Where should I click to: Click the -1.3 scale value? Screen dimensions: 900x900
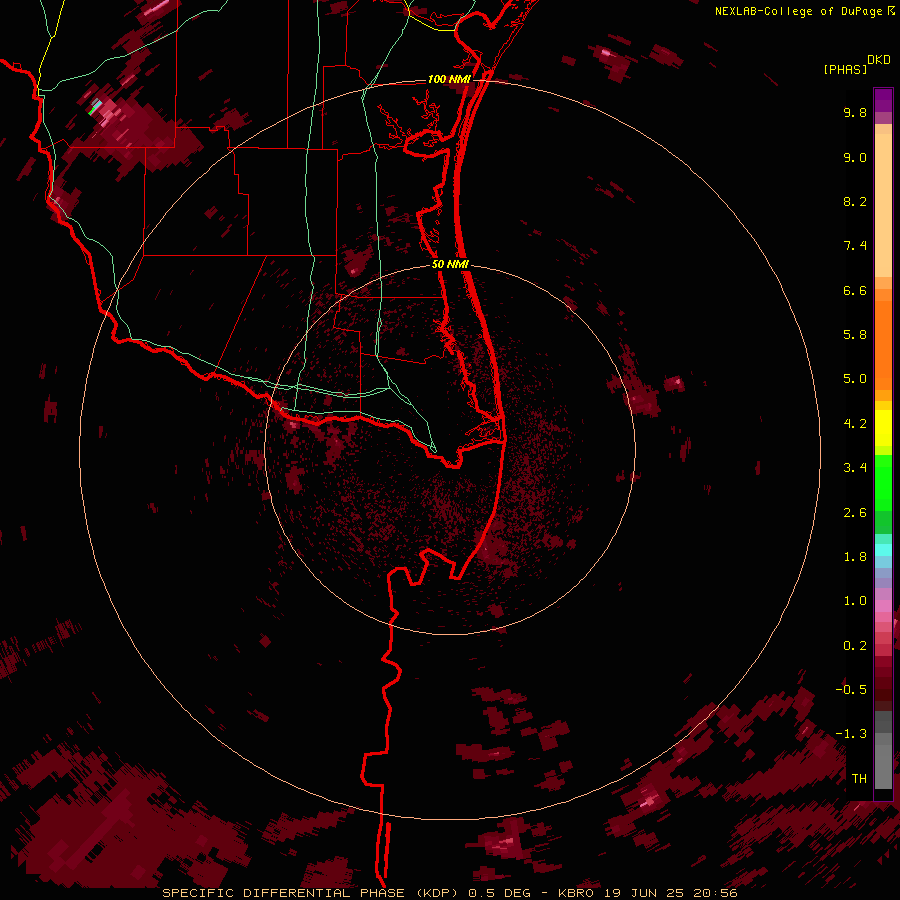point(851,734)
